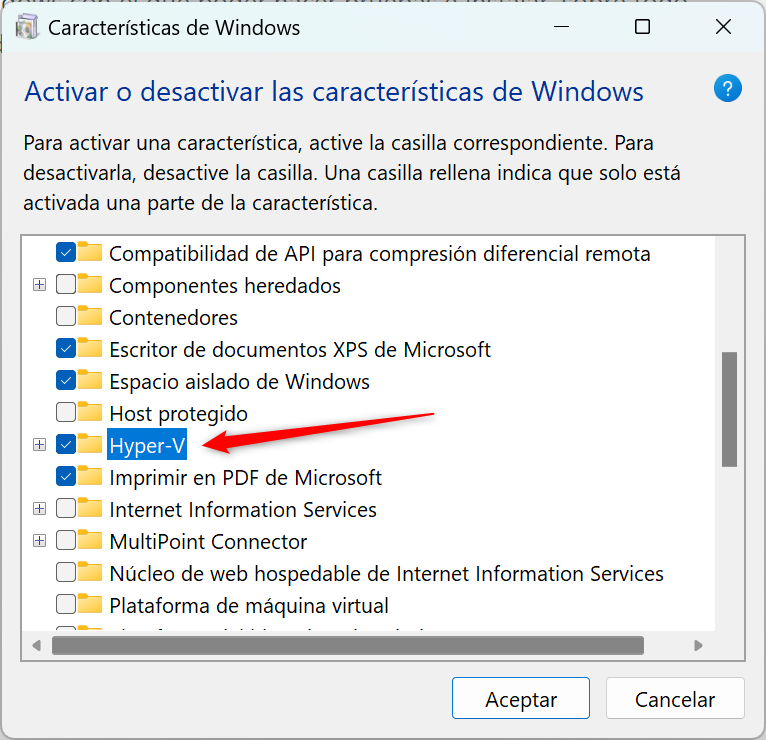Enable the Plataforma de máquina virtual checkbox
Viewport: 766px width, 740px height.
pyautogui.click(x=65, y=604)
